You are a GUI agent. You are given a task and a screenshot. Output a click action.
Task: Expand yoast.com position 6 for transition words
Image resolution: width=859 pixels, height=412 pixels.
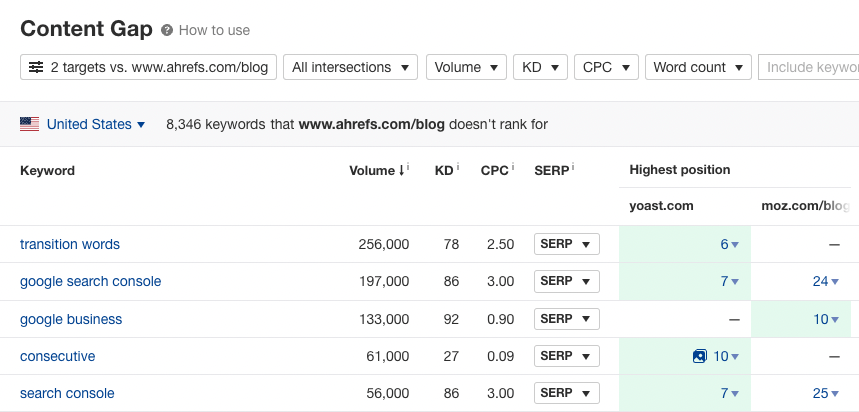[729, 244]
